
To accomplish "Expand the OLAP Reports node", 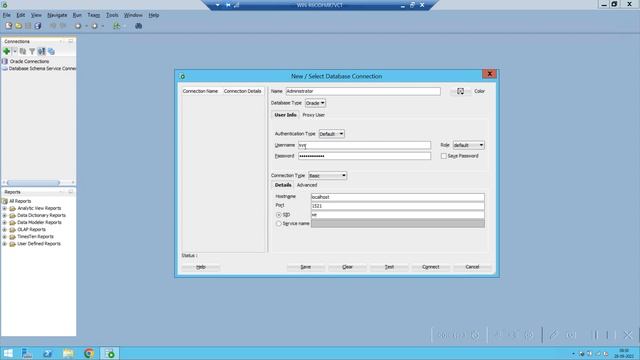I will [x=4, y=229].
